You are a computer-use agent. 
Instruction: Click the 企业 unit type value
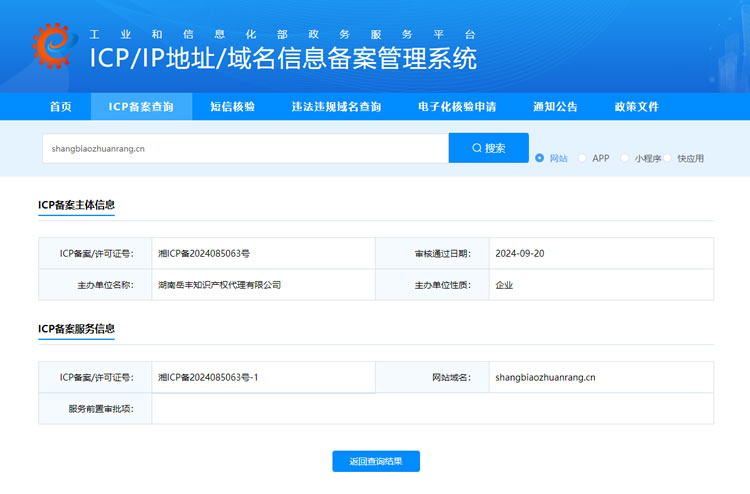504,285
